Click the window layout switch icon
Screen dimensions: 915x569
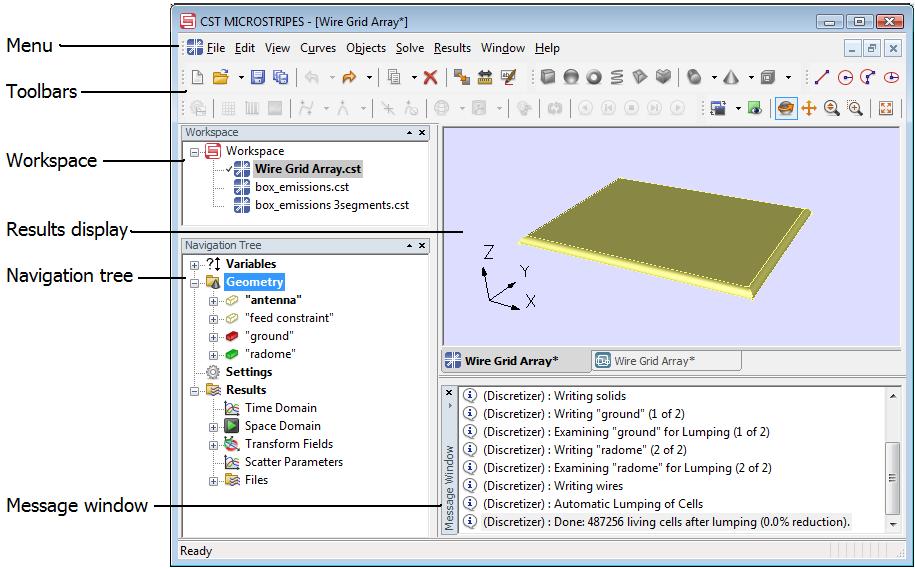(x=718, y=108)
